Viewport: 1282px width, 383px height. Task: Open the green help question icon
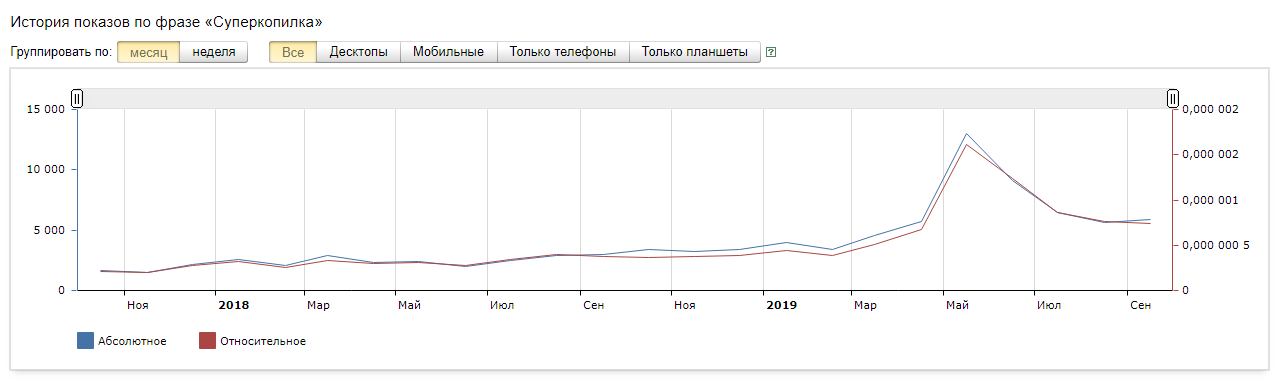pyautogui.click(x=771, y=53)
